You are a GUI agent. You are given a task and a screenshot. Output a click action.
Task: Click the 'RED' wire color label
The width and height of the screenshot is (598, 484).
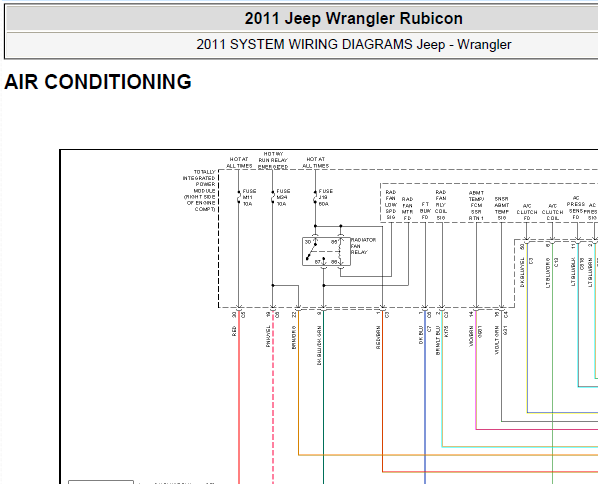[x=234, y=331]
